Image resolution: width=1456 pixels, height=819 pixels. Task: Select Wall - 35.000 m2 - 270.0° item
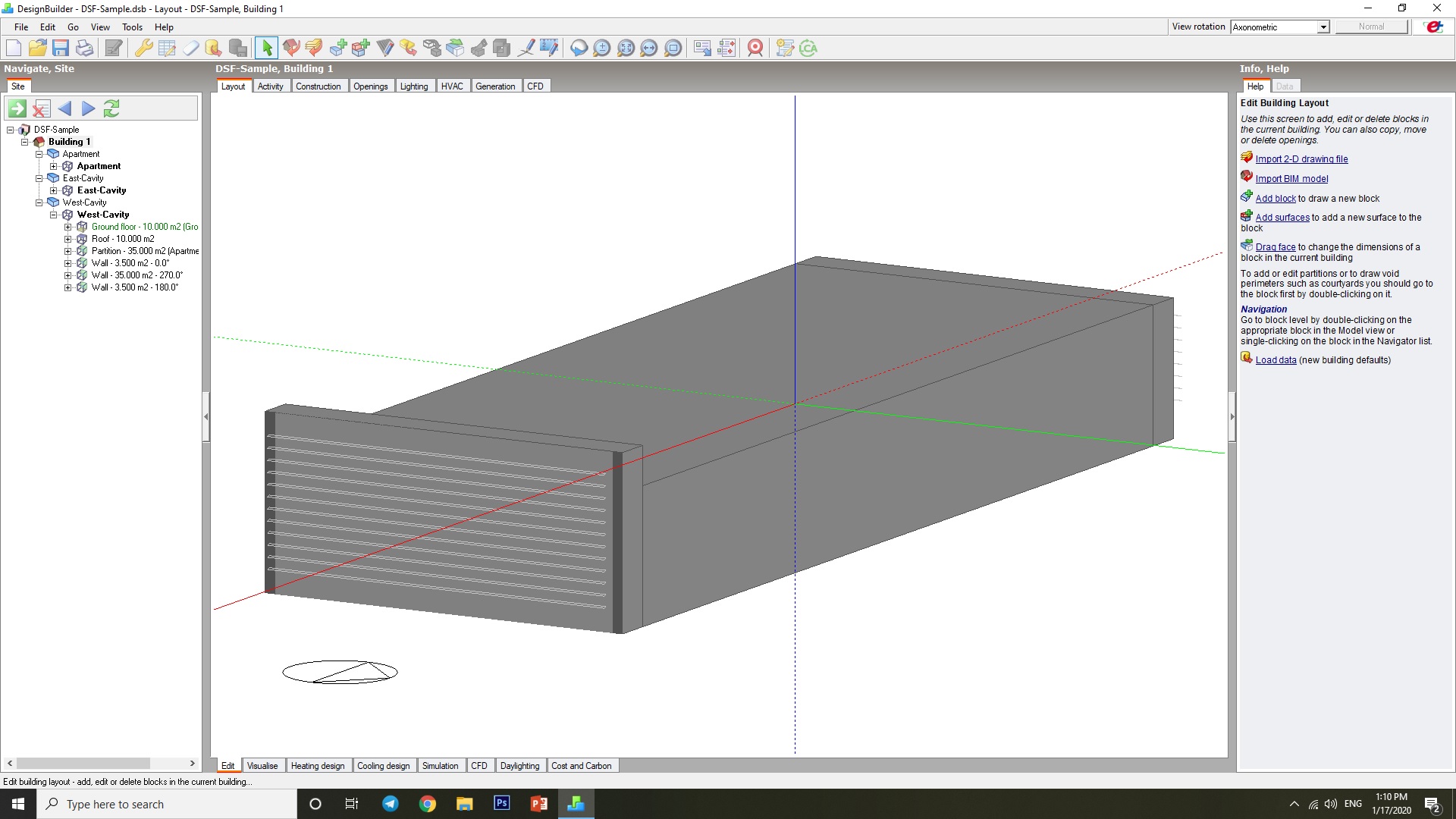[x=137, y=275]
